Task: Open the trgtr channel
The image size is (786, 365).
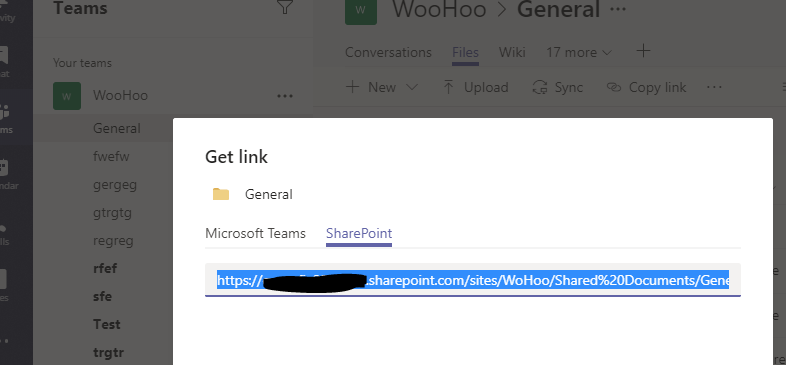Action: [108, 352]
